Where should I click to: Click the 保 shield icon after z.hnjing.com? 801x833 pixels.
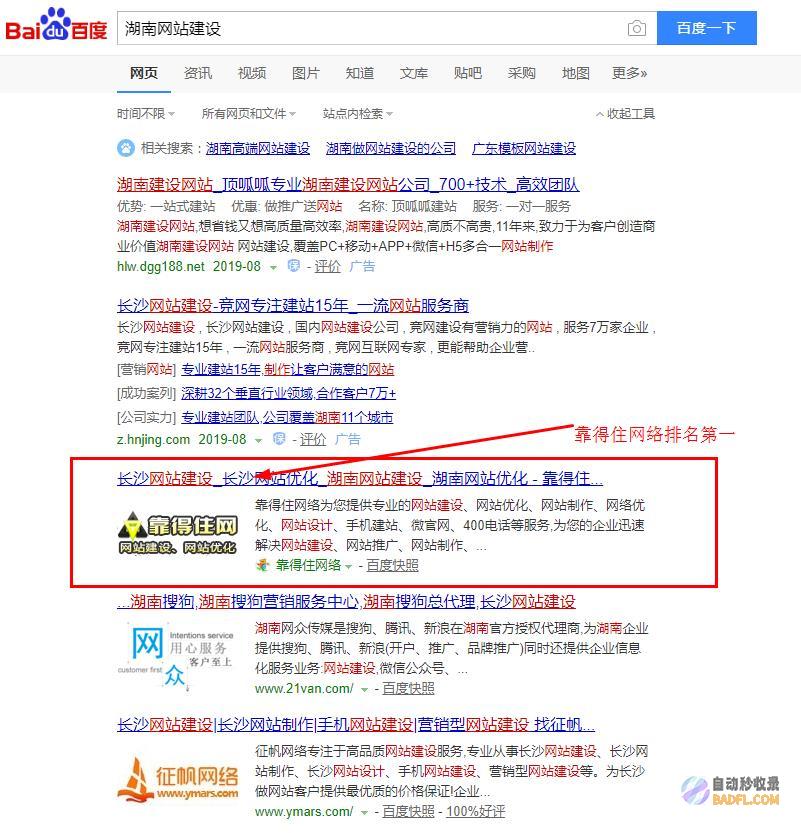(x=279, y=439)
